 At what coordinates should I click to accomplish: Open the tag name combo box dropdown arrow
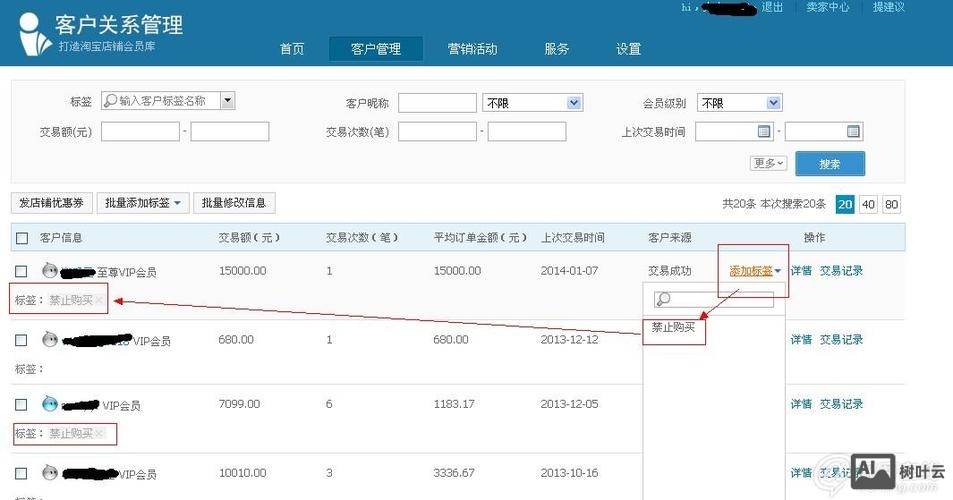227,100
